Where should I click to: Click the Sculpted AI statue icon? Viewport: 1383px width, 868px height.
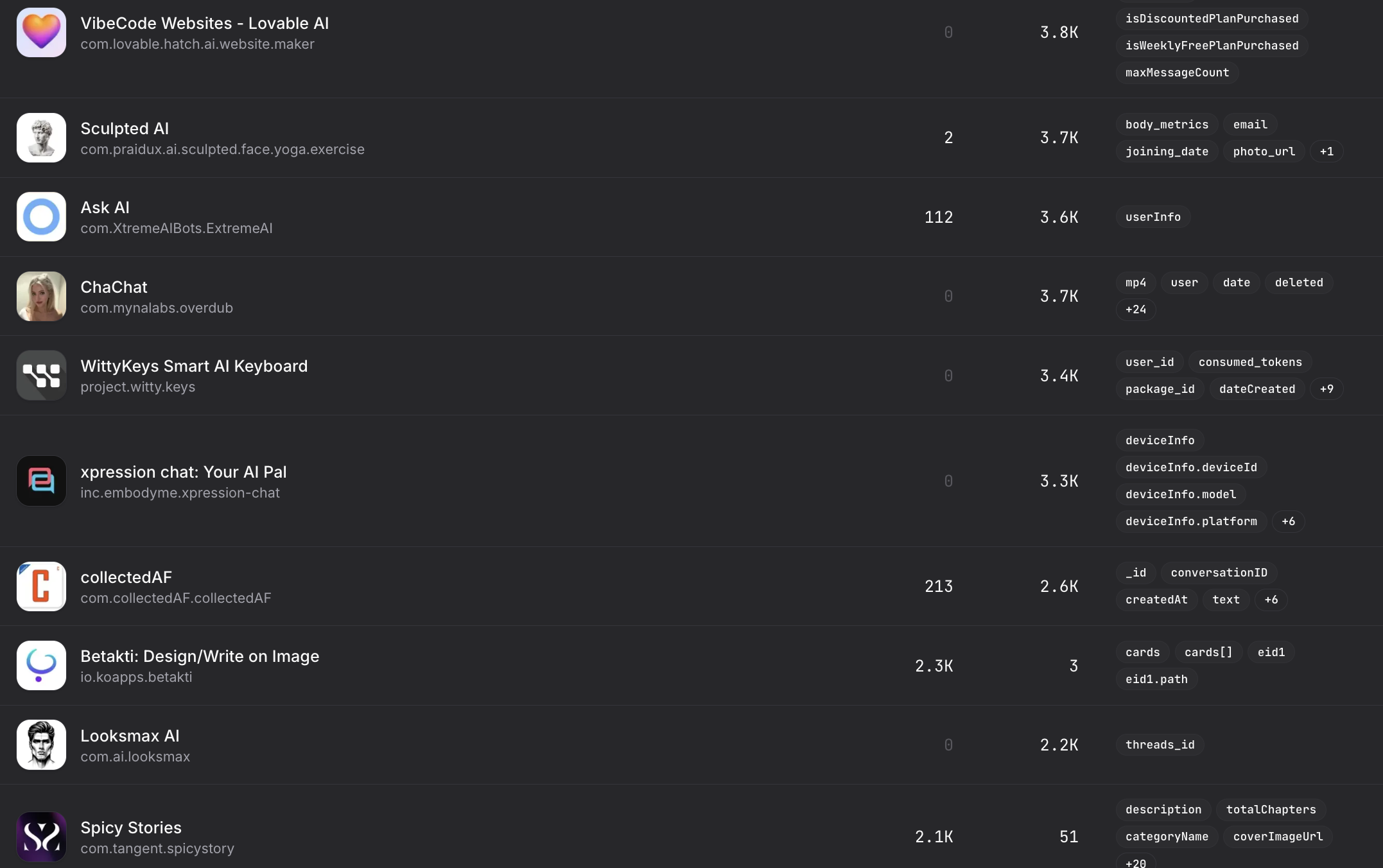click(x=41, y=137)
